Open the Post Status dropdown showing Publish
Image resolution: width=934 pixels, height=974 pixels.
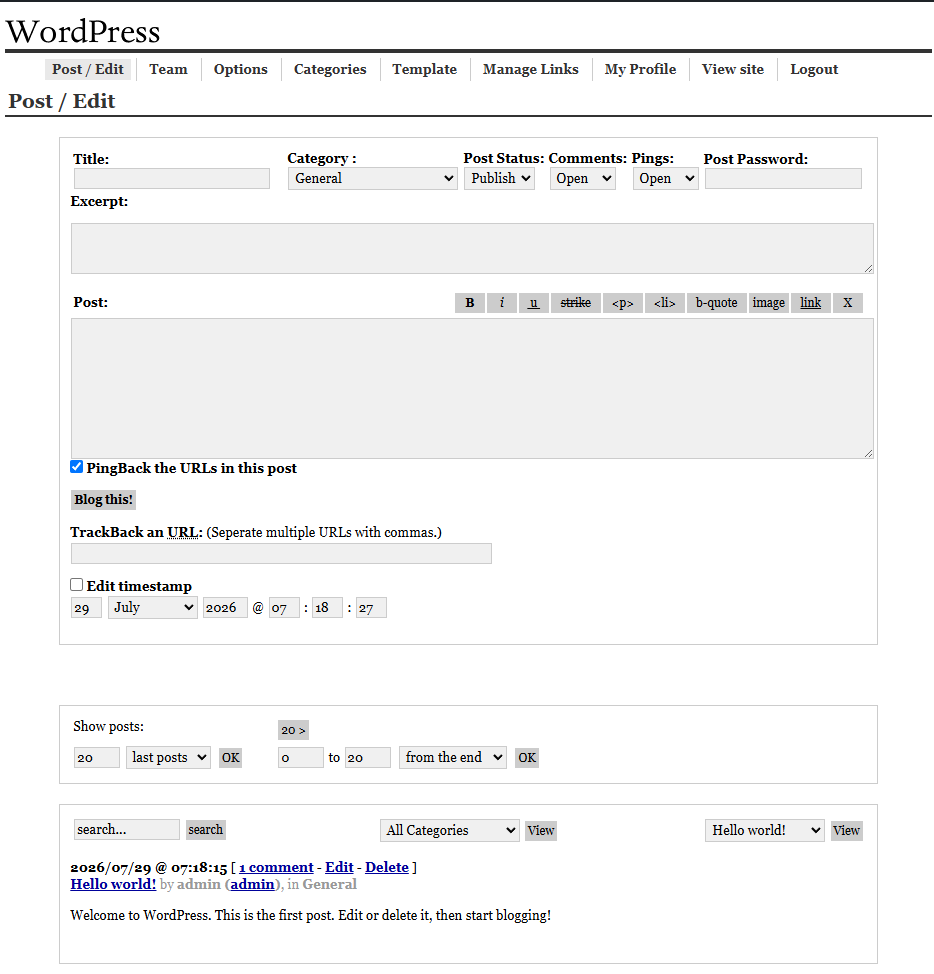pos(499,178)
